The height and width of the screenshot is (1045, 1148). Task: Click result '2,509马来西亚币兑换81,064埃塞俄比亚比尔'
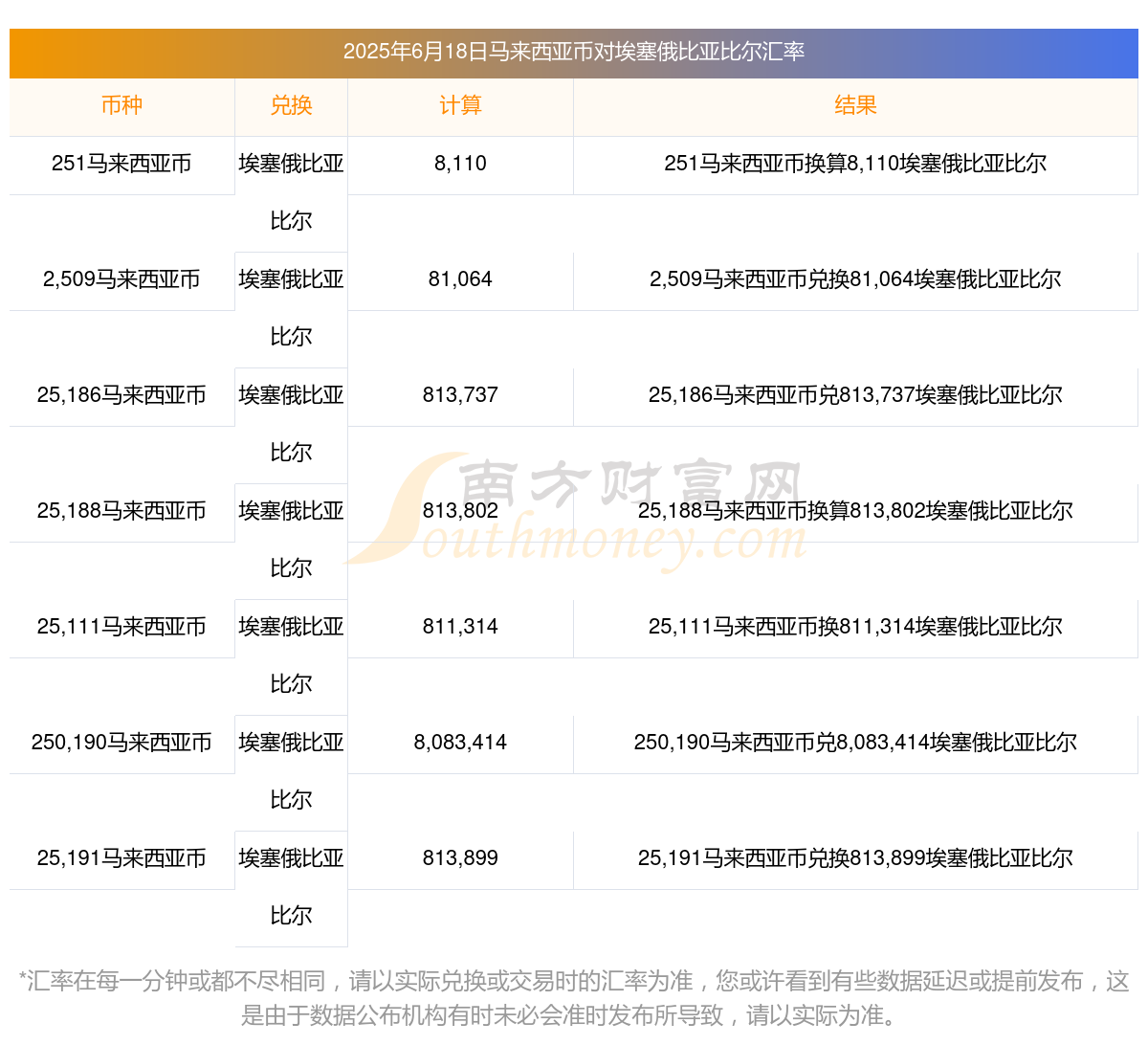click(855, 279)
